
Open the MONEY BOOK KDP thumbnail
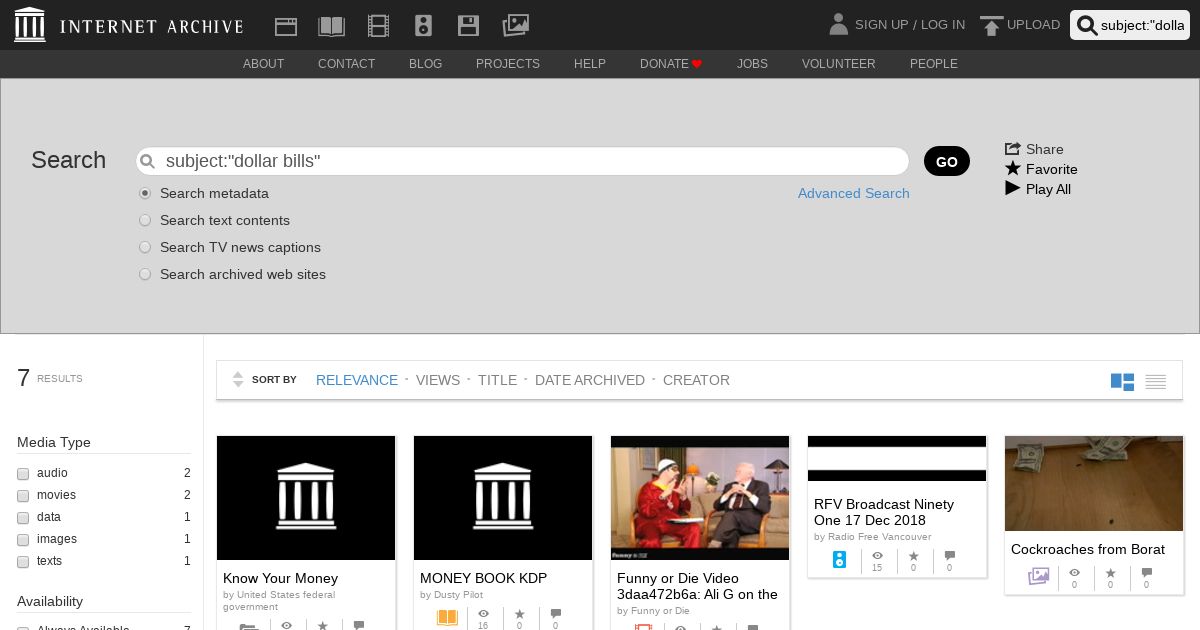tap(503, 498)
